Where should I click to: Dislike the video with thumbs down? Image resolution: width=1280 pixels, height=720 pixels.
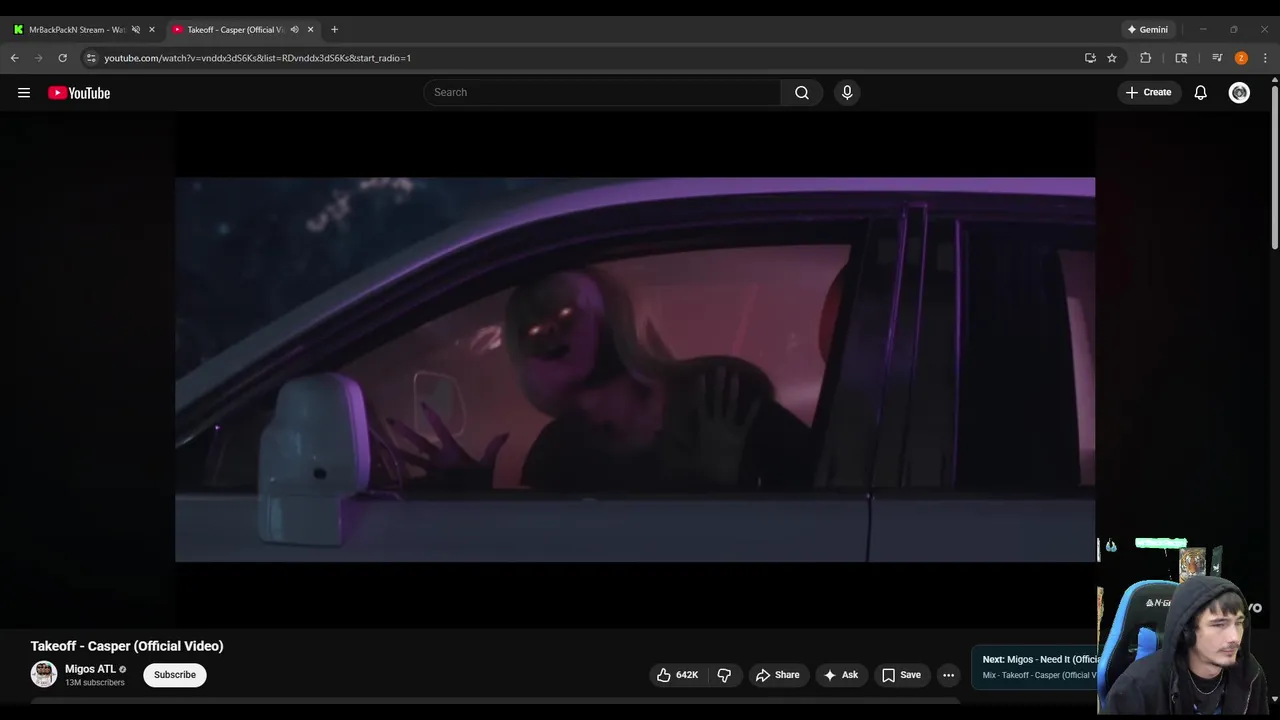724,675
